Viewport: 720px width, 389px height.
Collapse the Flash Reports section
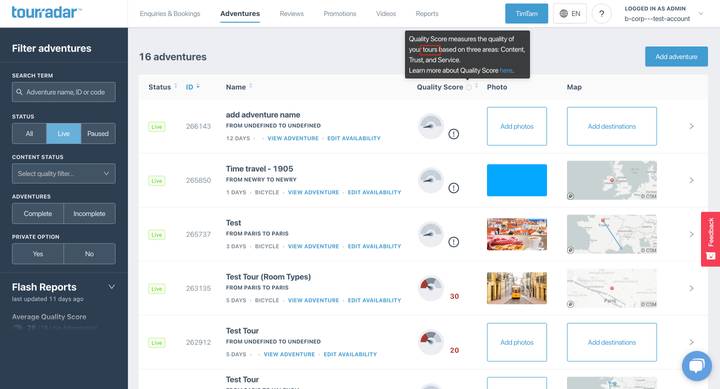[x=112, y=287]
